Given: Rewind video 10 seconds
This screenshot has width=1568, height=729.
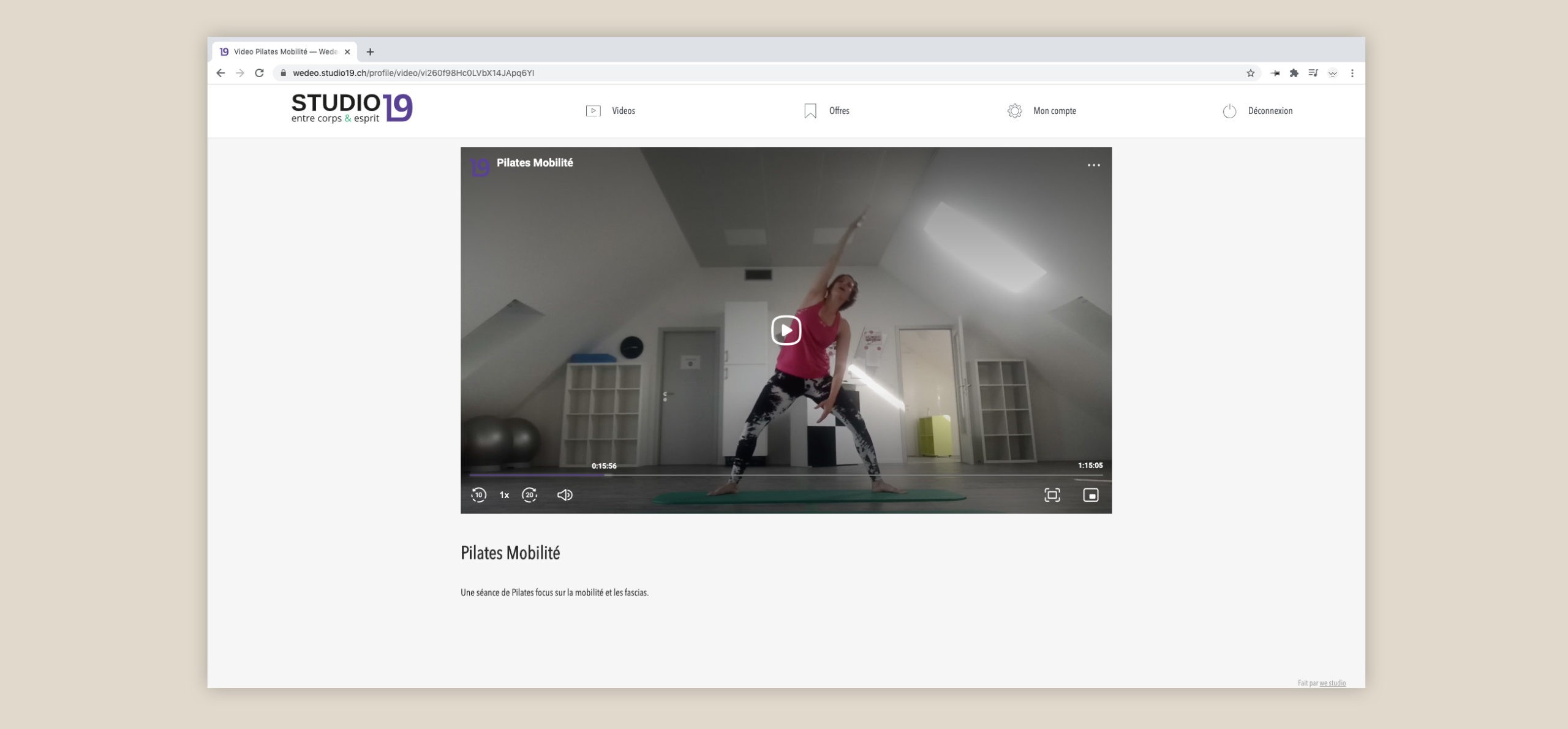Looking at the screenshot, I should click(x=478, y=495).
